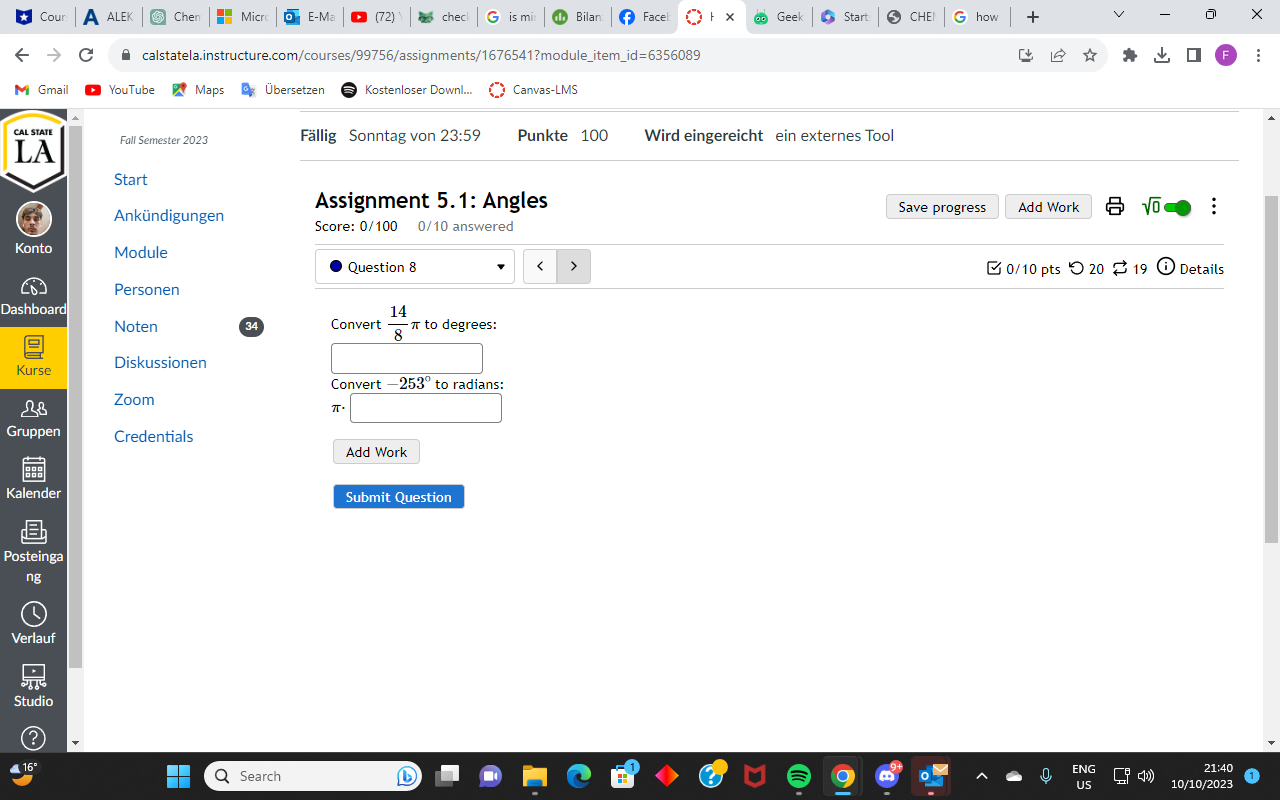This screenshot has height=800, width=1280.
Task: Click the top Add Work button
Action: point(1048,207)
